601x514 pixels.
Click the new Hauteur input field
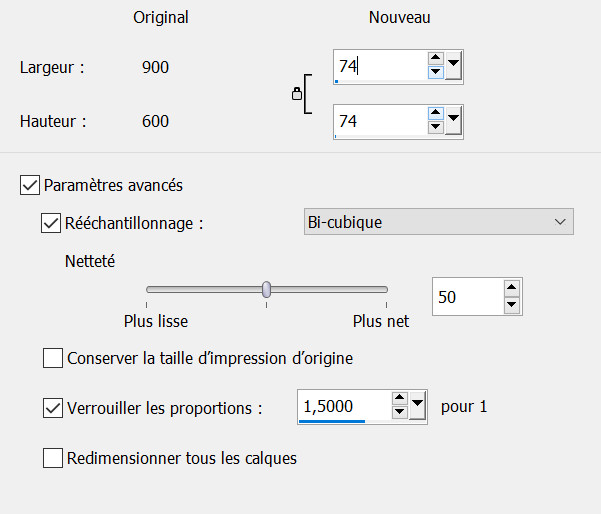click(380, 122)
